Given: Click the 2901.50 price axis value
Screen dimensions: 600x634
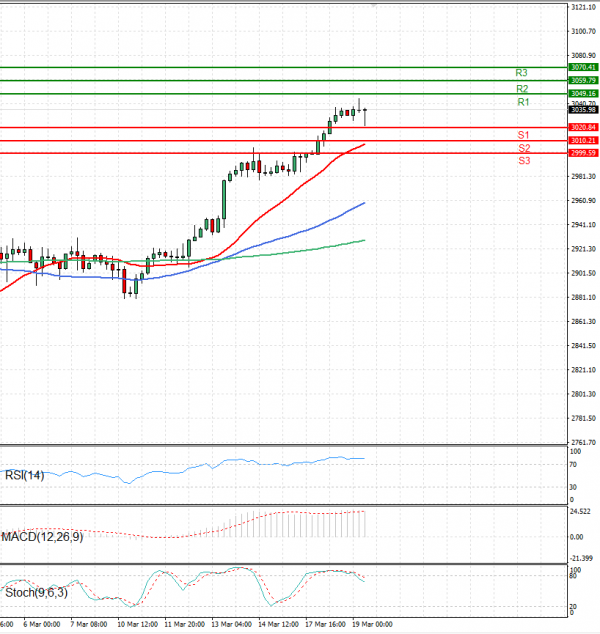Looking at the screenshot, I should (x=583, y=273).
